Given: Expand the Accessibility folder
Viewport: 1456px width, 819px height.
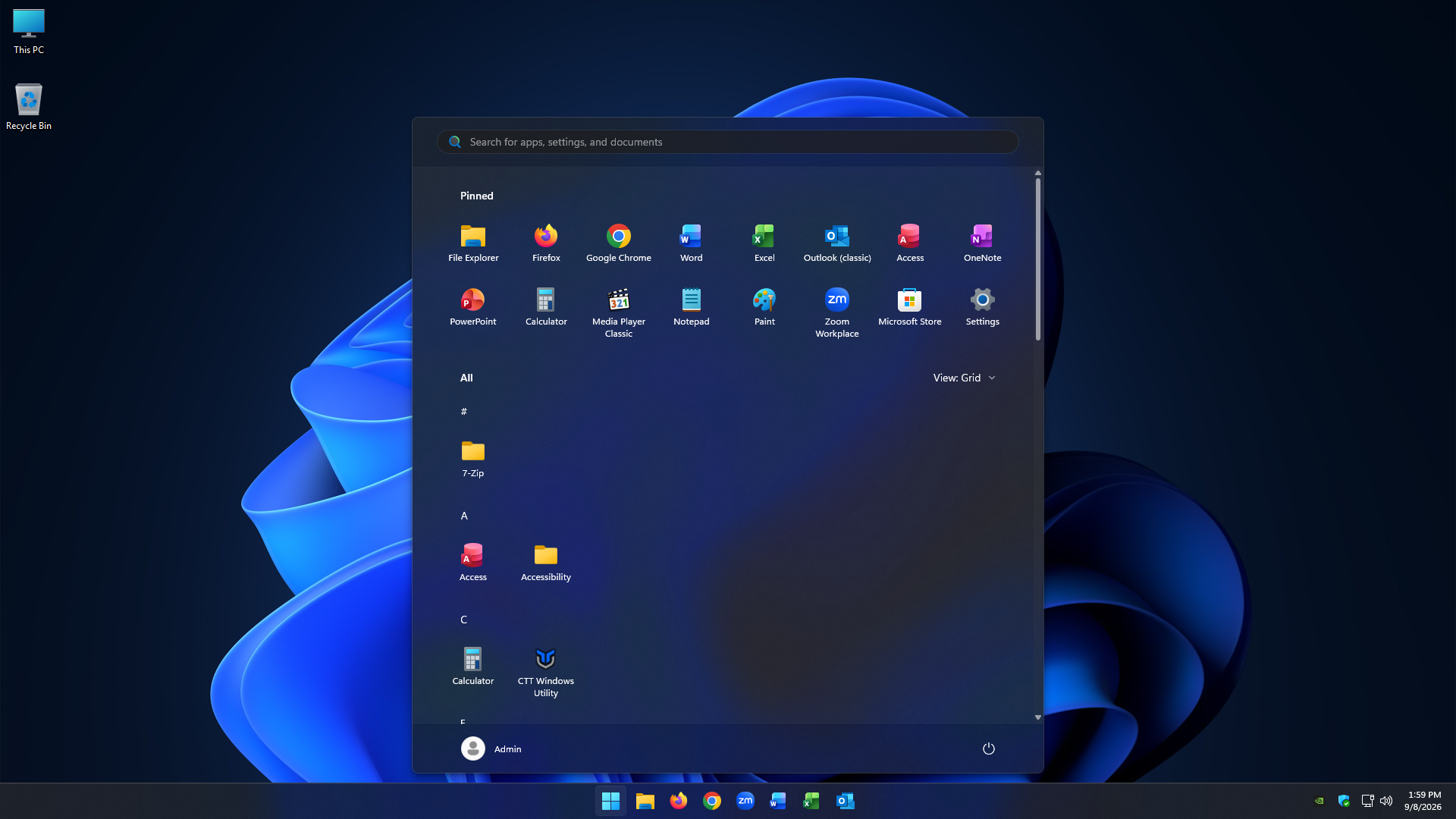Looking at the screenshot, I should point(546,563).
